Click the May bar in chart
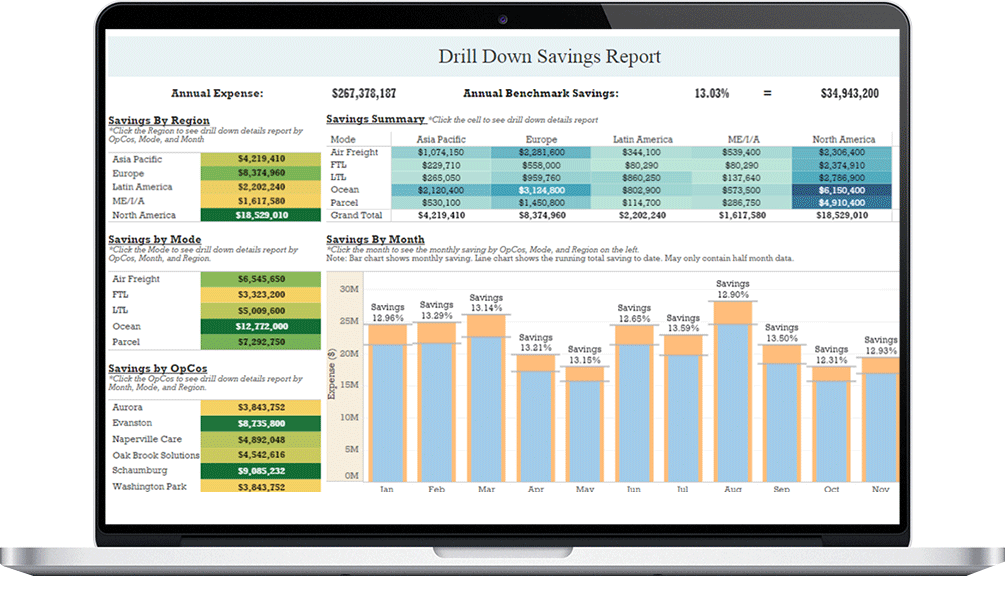Viewport: 1005px width, 600px height. click(x=585, y=424)
